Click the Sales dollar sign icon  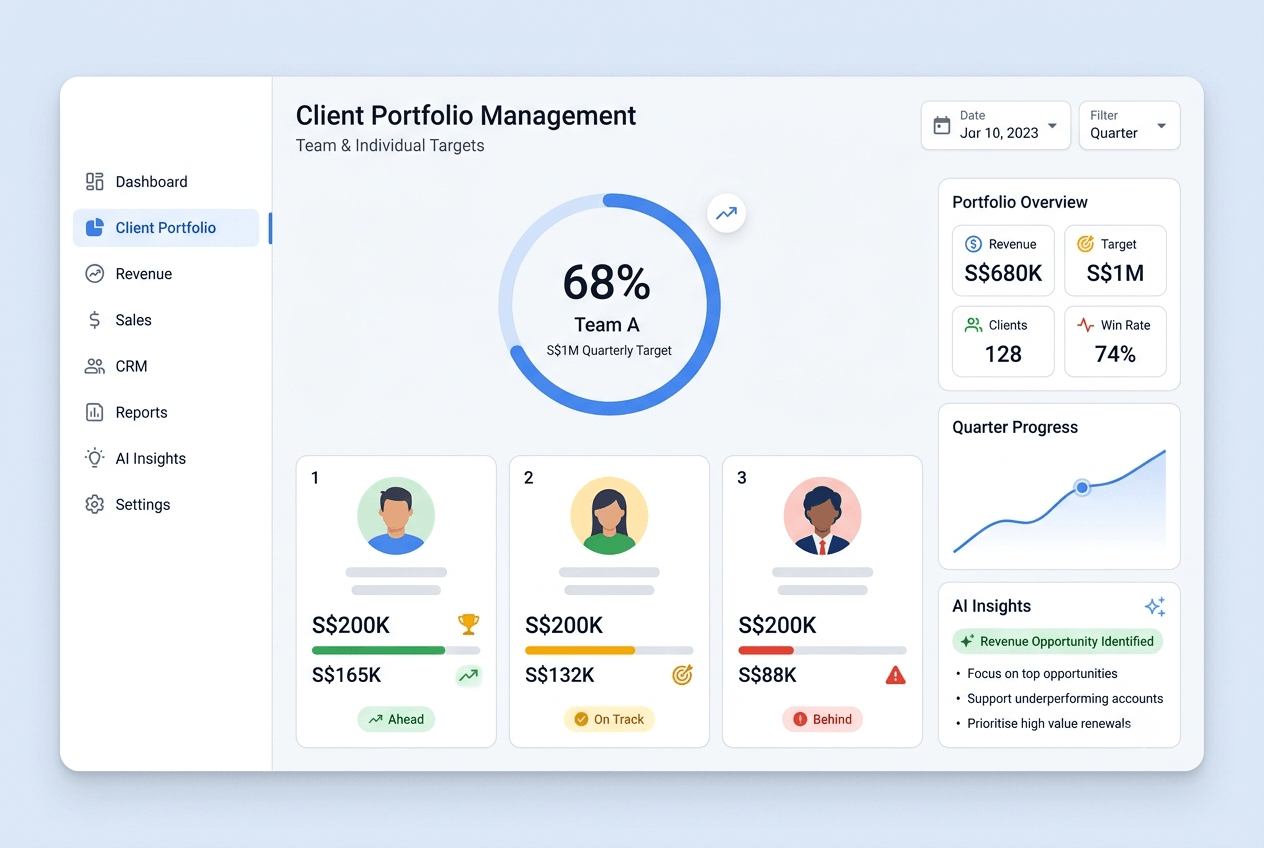point(95,320)
